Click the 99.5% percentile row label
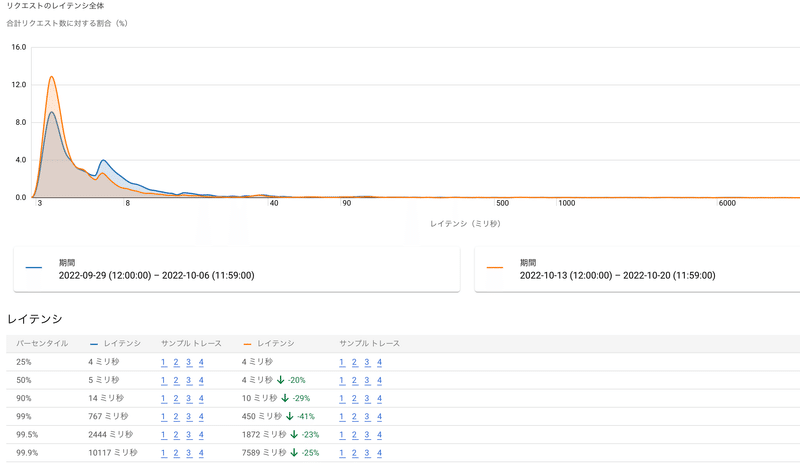This screenshot has height=465, width=800. tap(27, 435)
